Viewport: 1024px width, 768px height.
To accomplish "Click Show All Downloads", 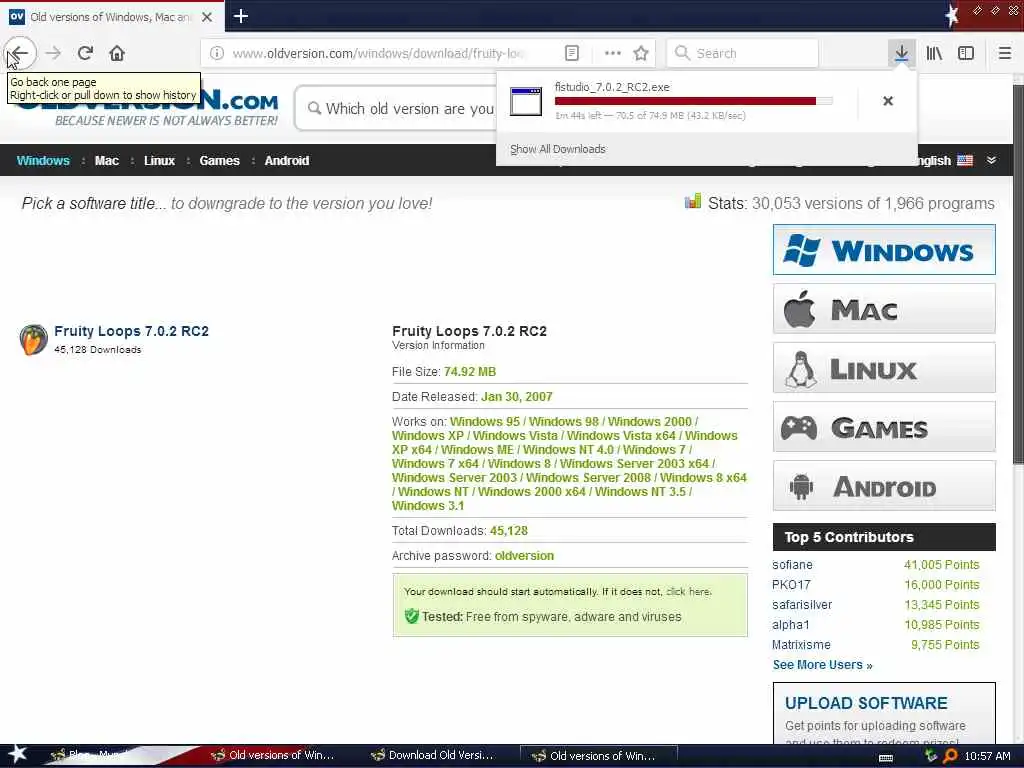I will pyautogui.click(x=557, y=149).
